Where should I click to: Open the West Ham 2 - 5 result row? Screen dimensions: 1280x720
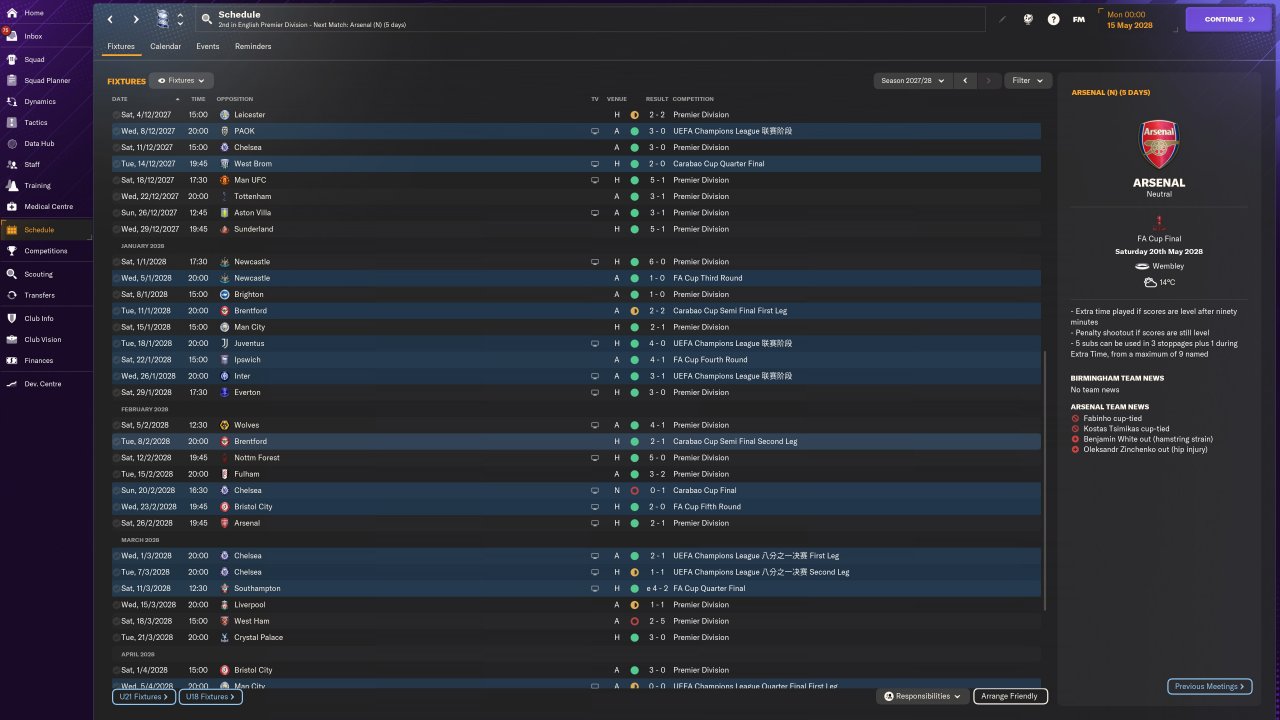[x=576, y=621]
